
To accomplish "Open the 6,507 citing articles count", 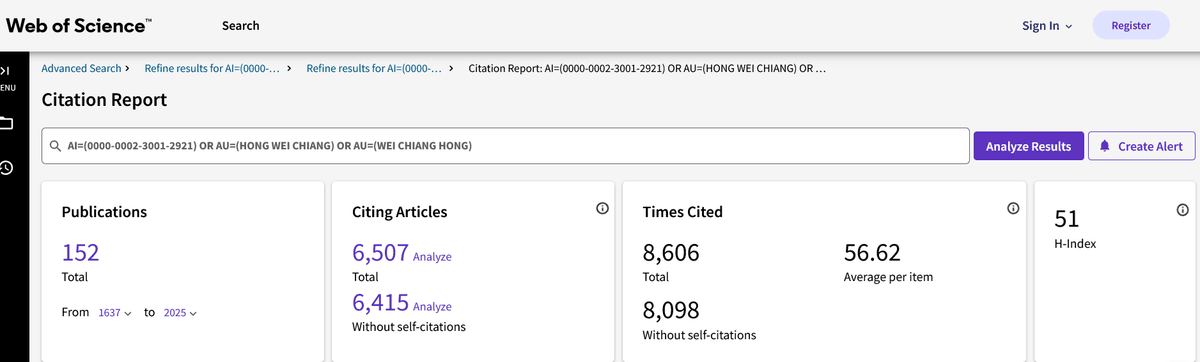I will [380, 253].
